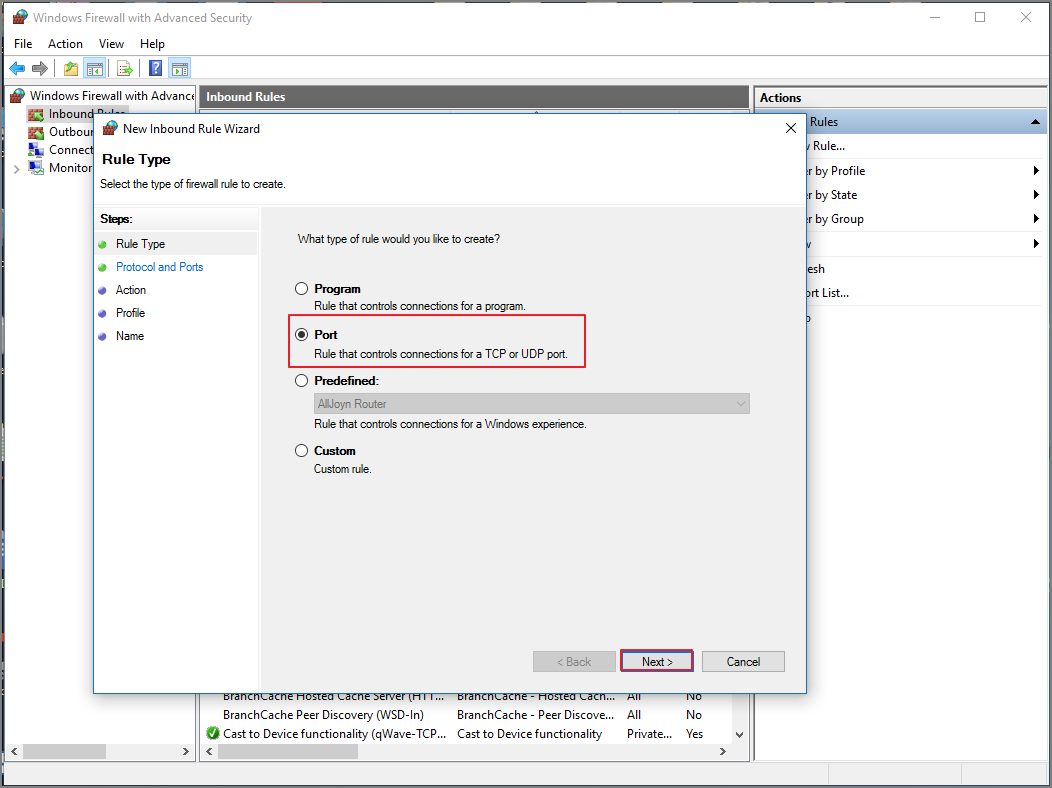The image size is (1052, 788).
Task: Open the Action menu
Action: pyautogui.click(x=65, y=44)
